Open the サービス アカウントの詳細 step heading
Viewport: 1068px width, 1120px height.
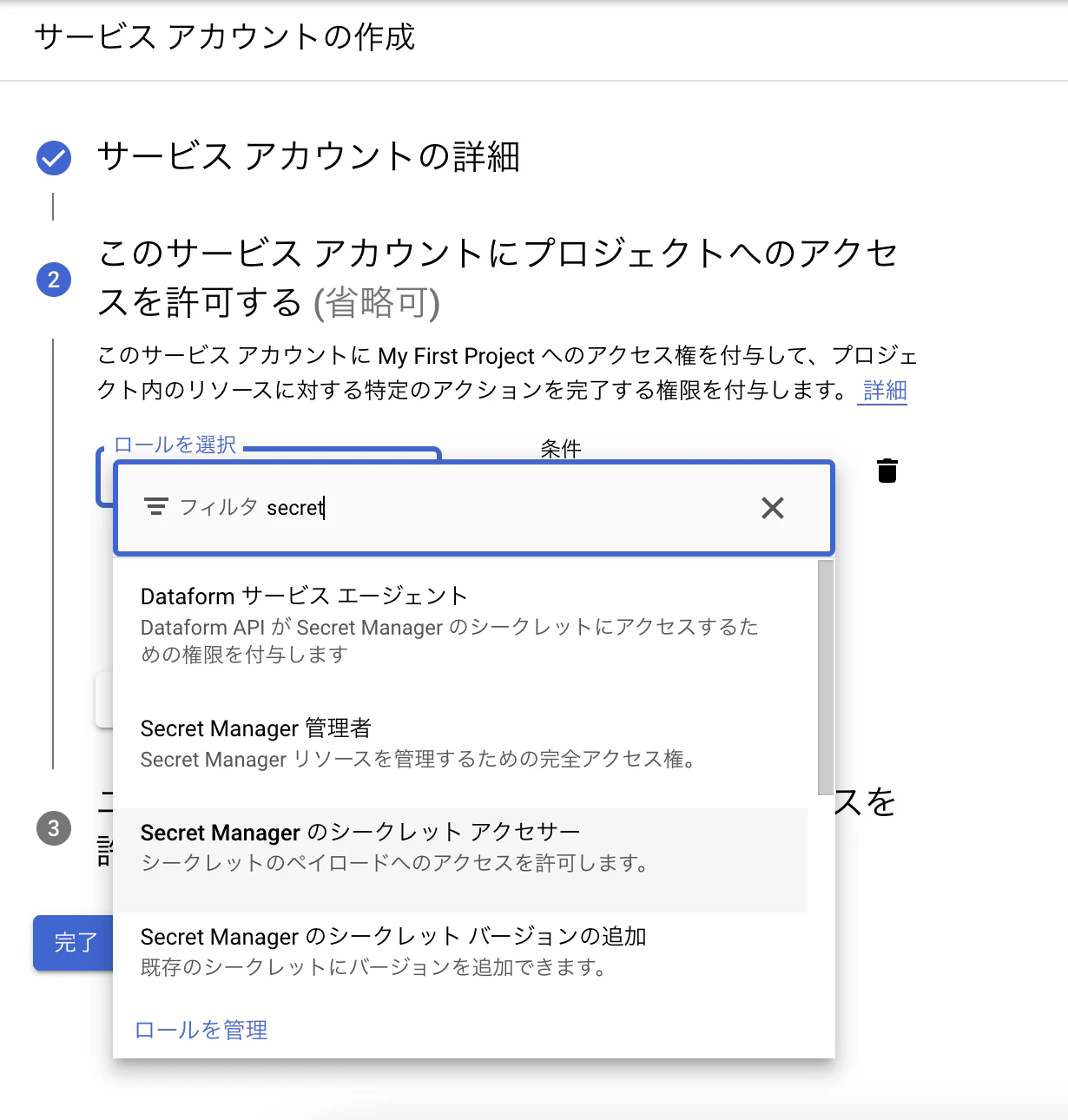[308, 157]
